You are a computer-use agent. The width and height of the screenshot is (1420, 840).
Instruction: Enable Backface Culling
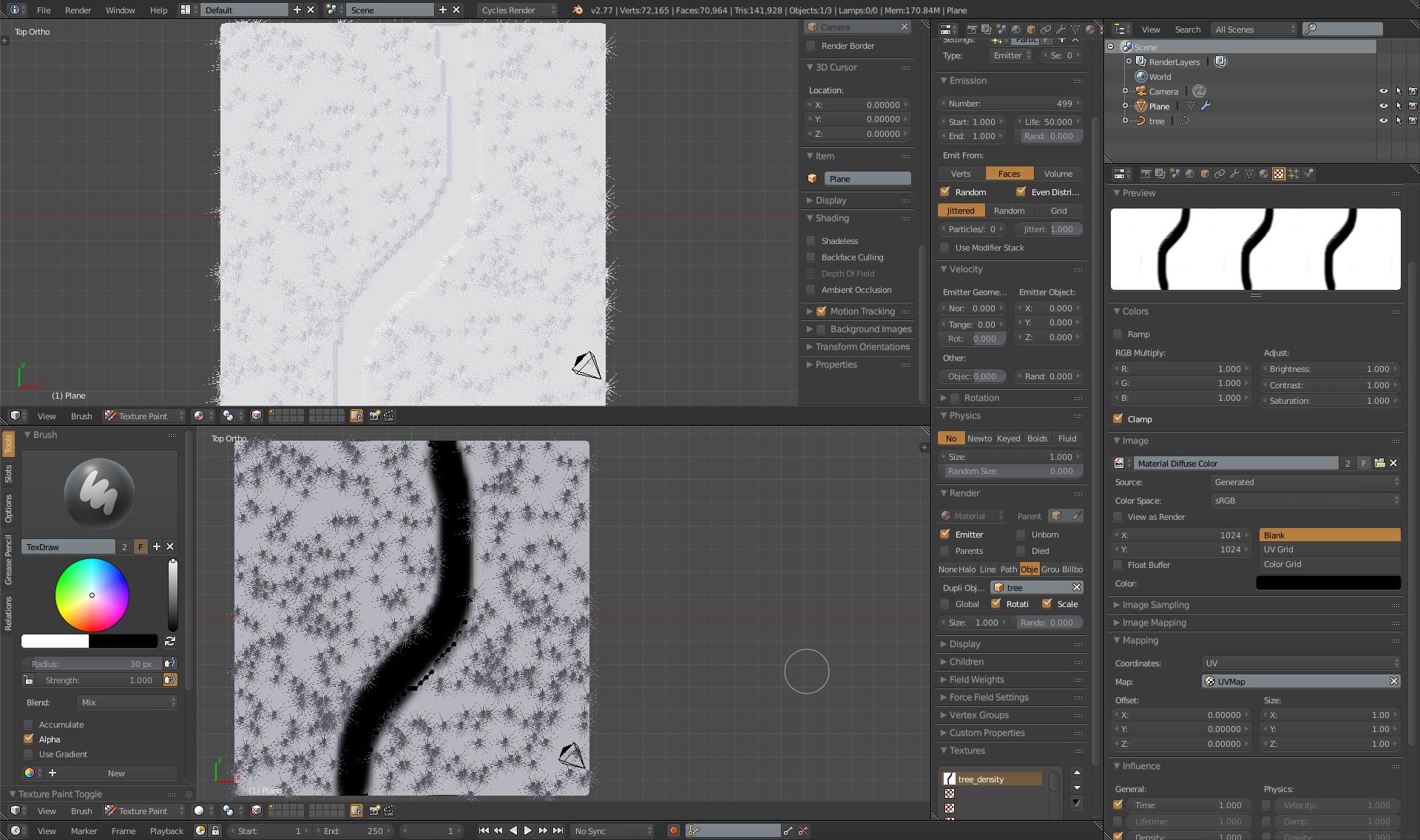[x=811, y=257]
